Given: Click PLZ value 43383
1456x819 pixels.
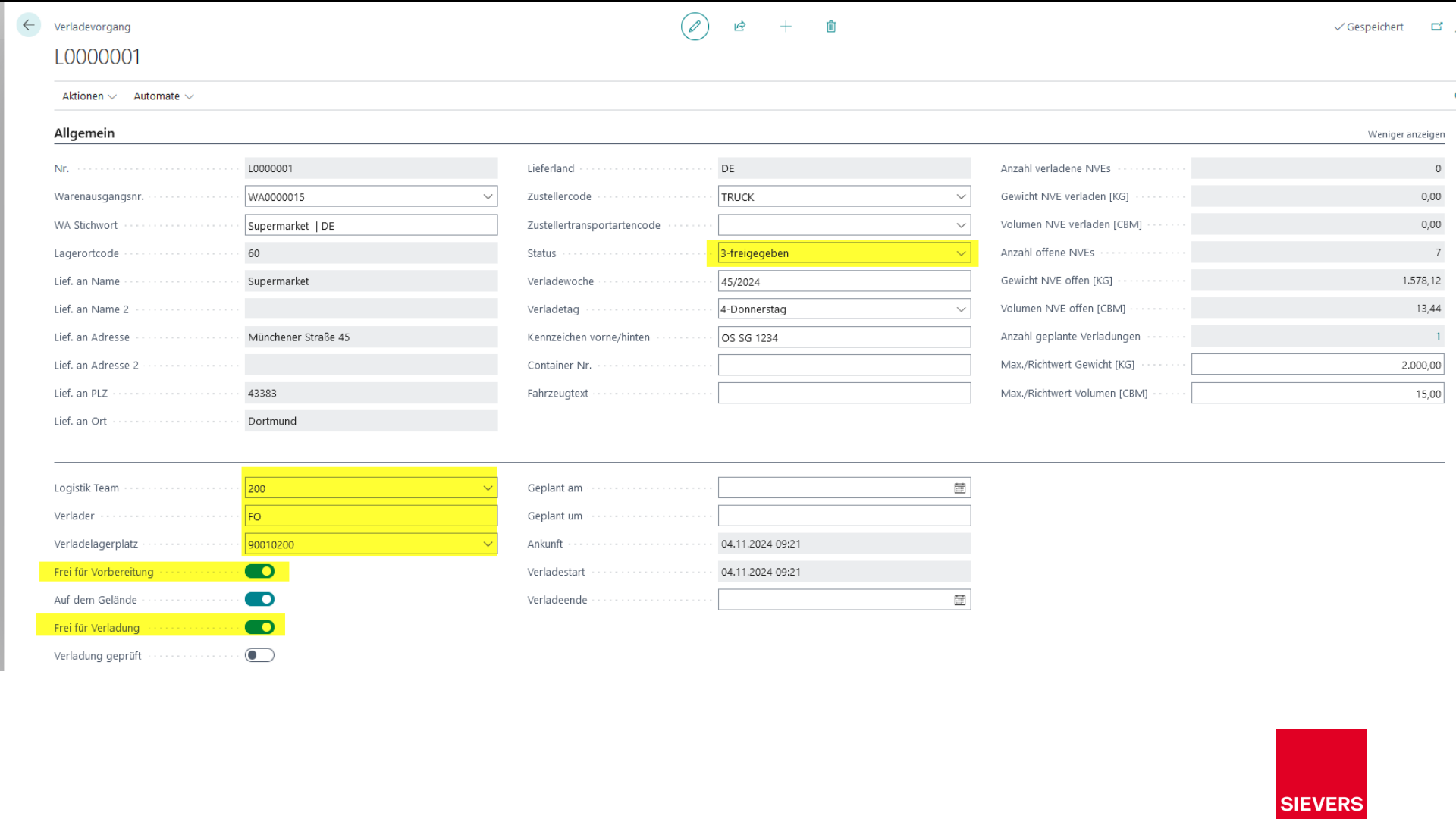Looking at the screenshot, I should click(371, 394).
